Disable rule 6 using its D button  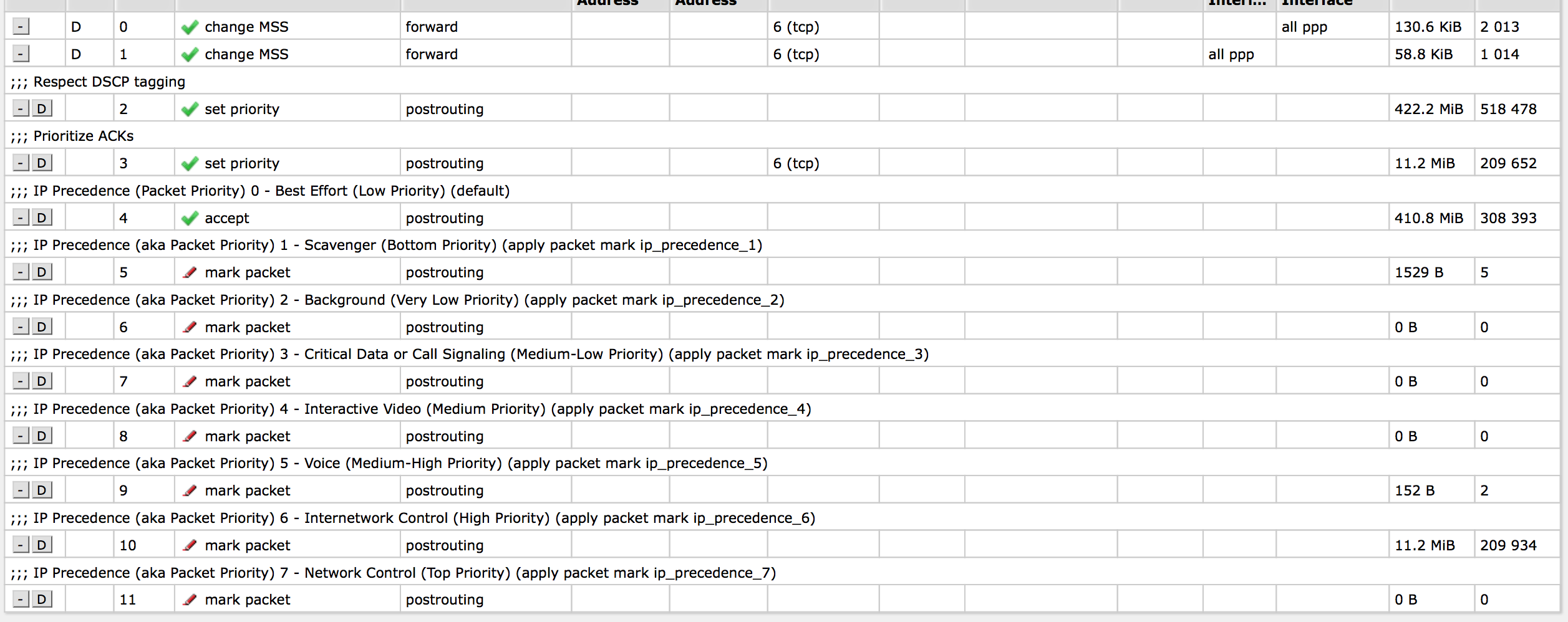pyautogui.click(x=42, y=327)
